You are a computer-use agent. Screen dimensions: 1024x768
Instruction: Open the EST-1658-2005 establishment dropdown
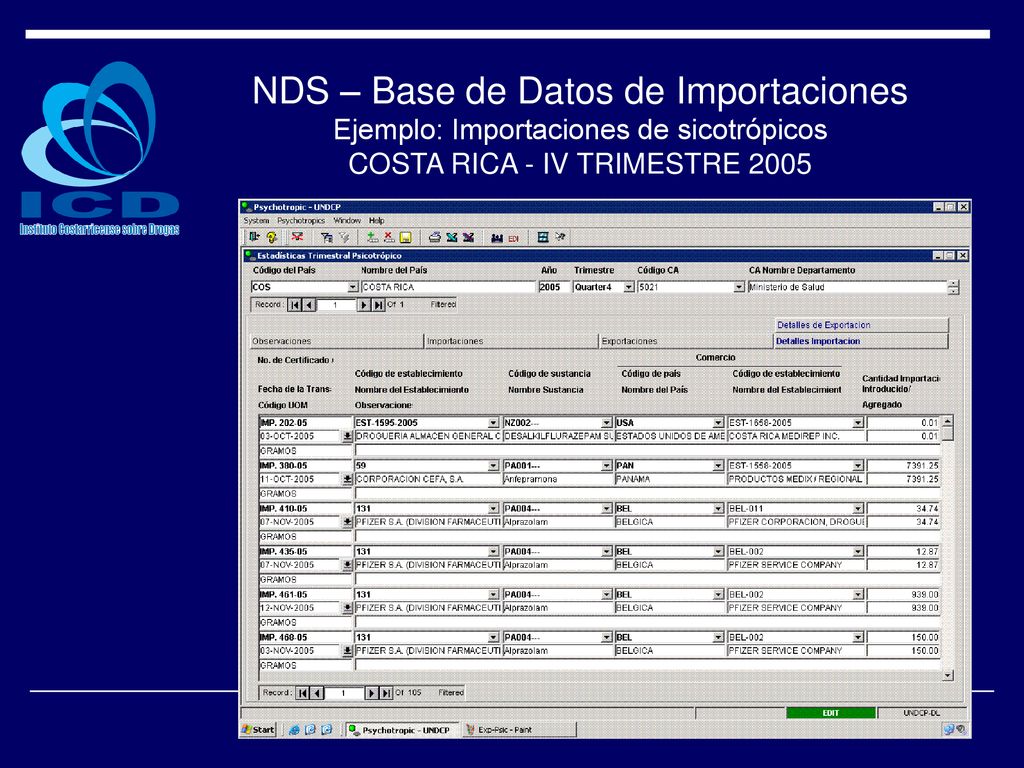click(858, 423)
